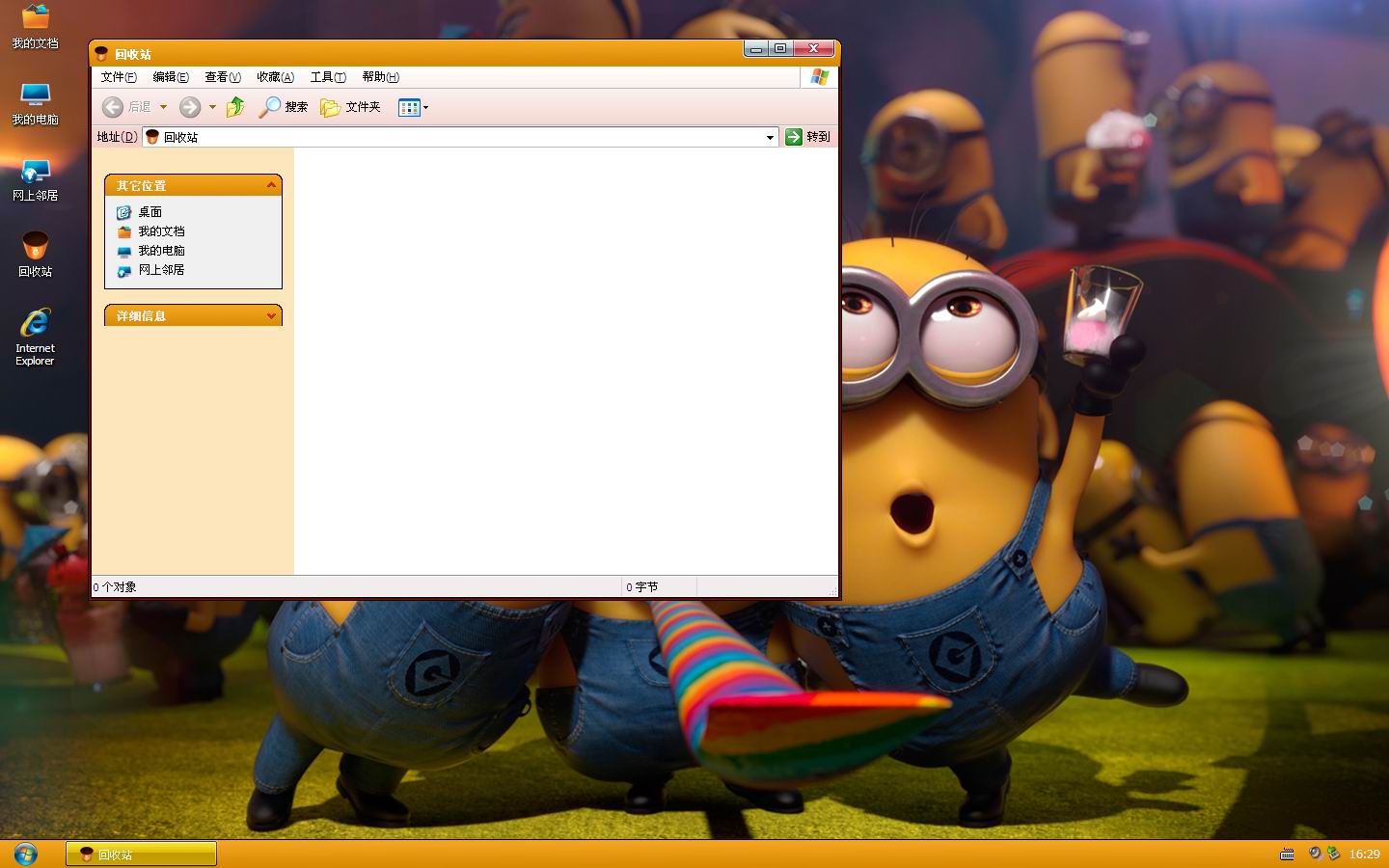
Task: Click the status bar text 0 个对象
Action: [115, 586]
